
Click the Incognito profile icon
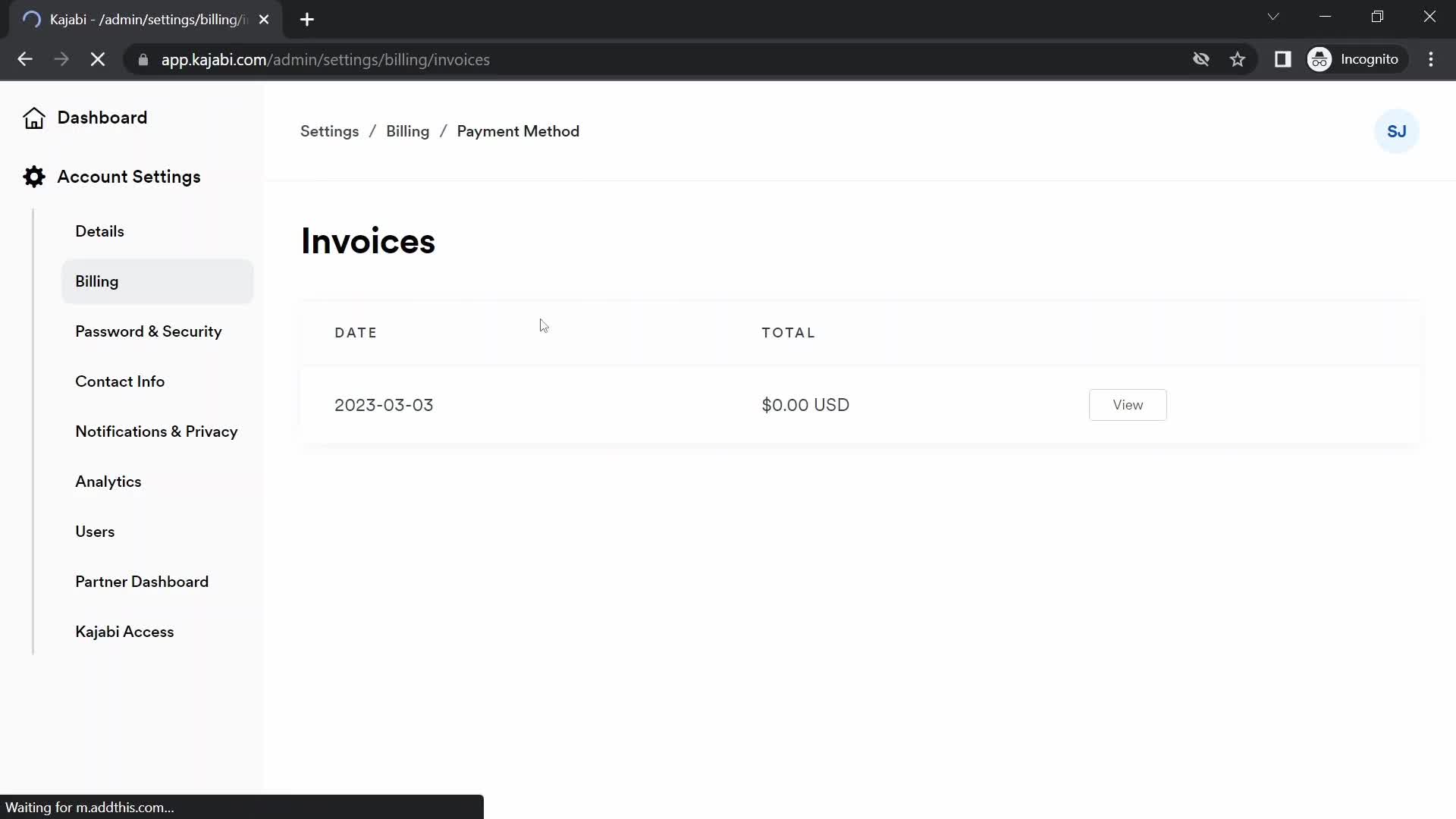[x=1321, y=60]
